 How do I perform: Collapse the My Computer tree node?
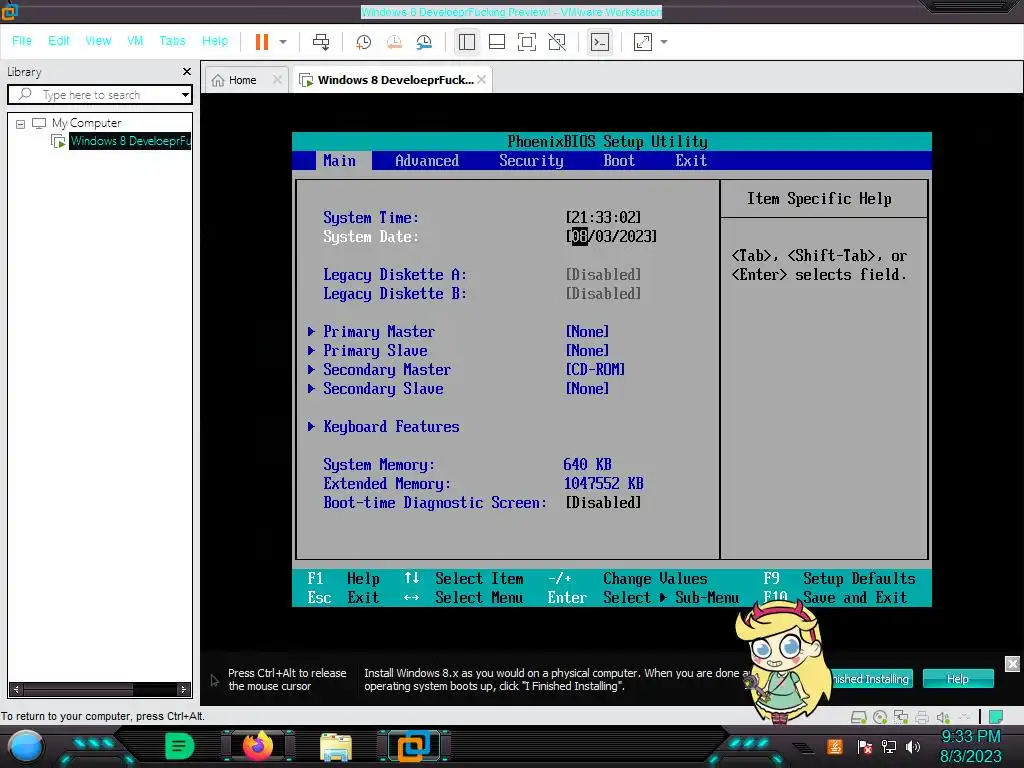click(20, 123)
